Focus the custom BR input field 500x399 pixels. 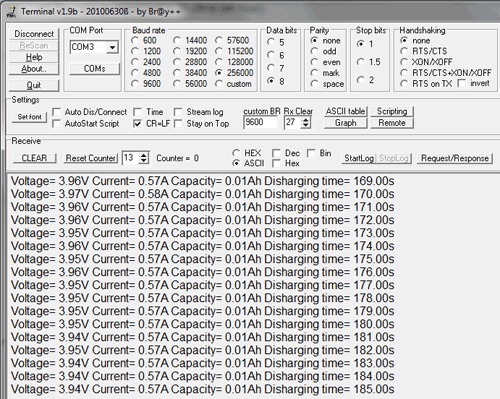[x=260, y=122]
